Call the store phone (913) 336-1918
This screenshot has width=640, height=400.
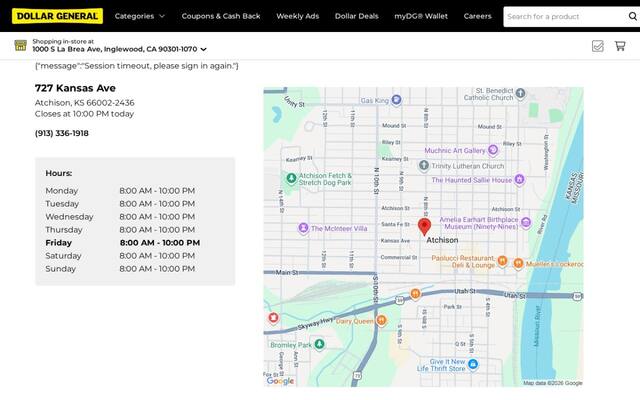pyautogui.click(x=62, y=133)
